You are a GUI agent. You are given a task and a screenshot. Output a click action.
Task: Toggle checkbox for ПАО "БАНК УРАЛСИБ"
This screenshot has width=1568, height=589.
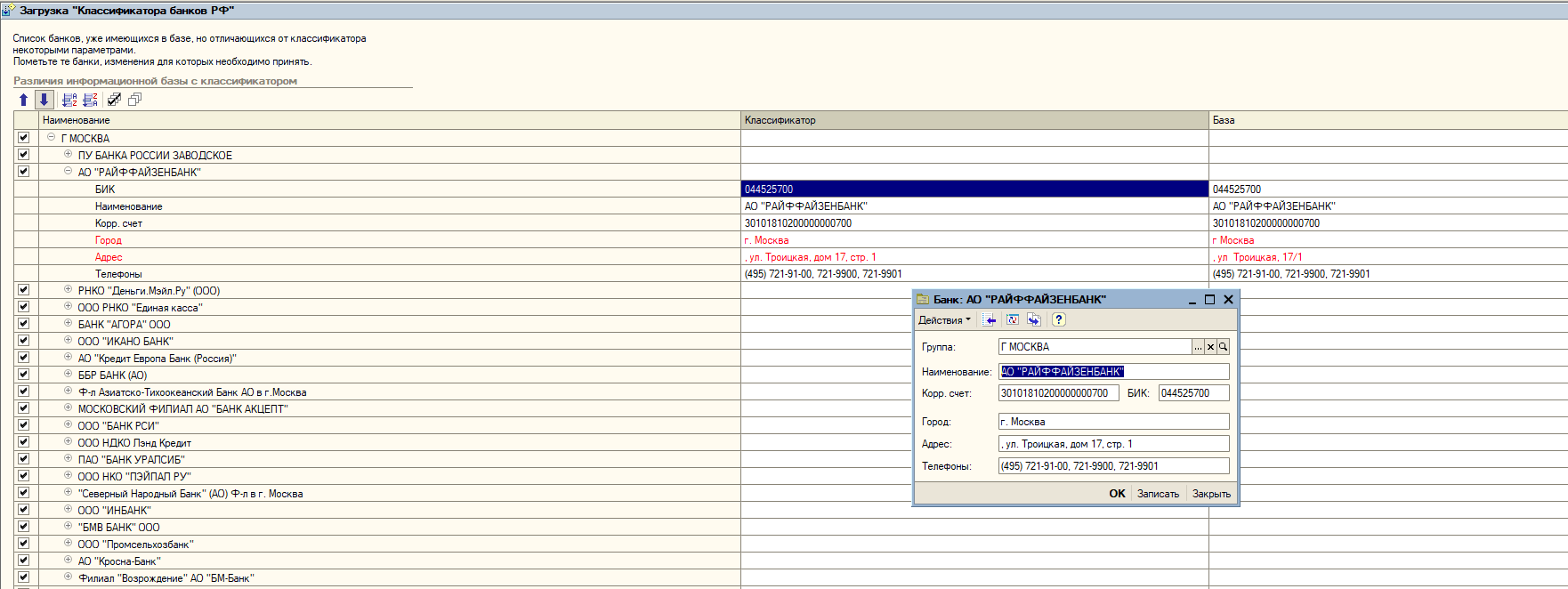pos(23,459)
